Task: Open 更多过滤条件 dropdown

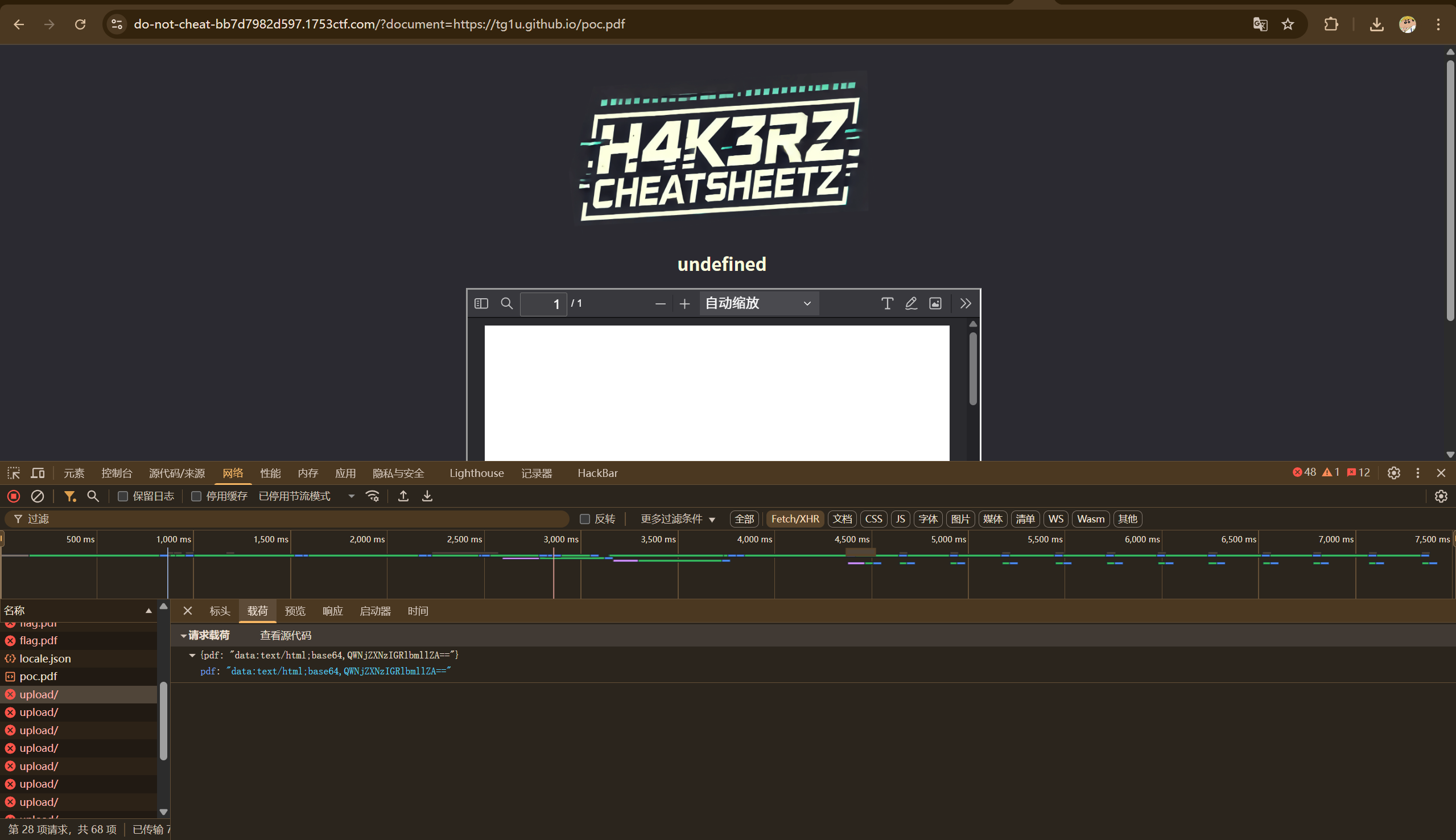Action: click(678, 519)
